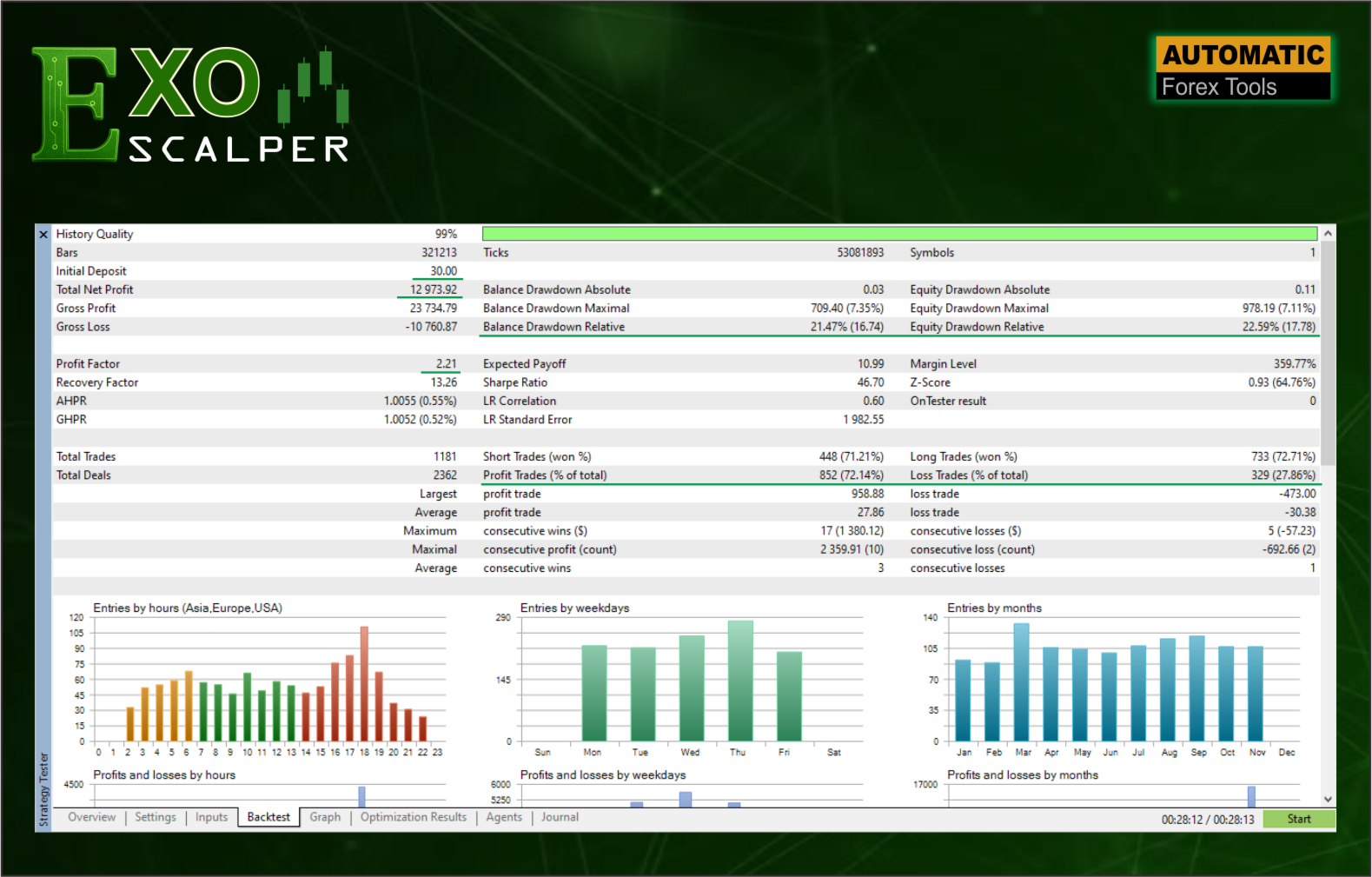The image size is (1372, 877).
Task: Switch to the Overview tab
Action: coord(91,817)
